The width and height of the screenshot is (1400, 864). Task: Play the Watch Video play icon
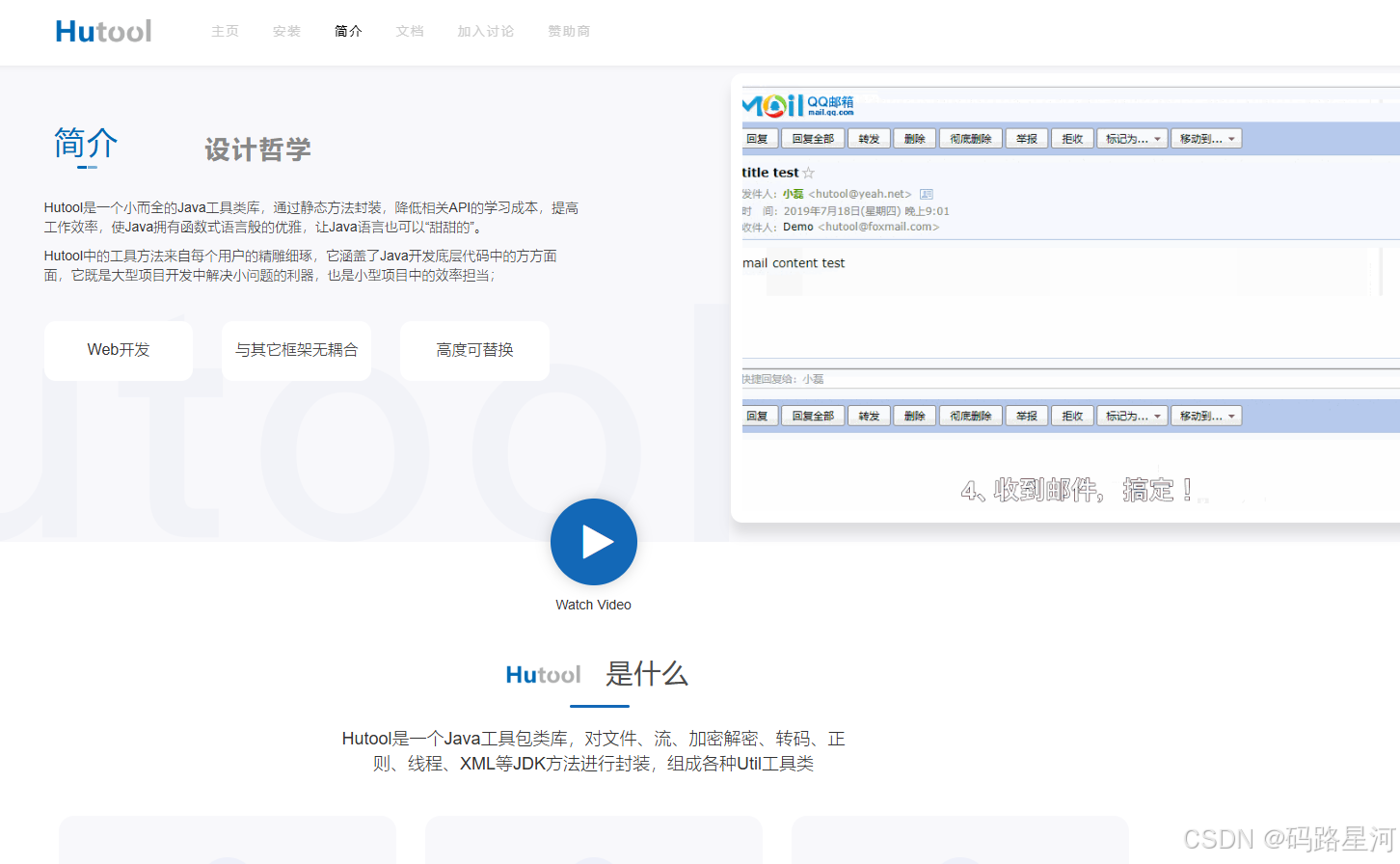tap(593, 542)
